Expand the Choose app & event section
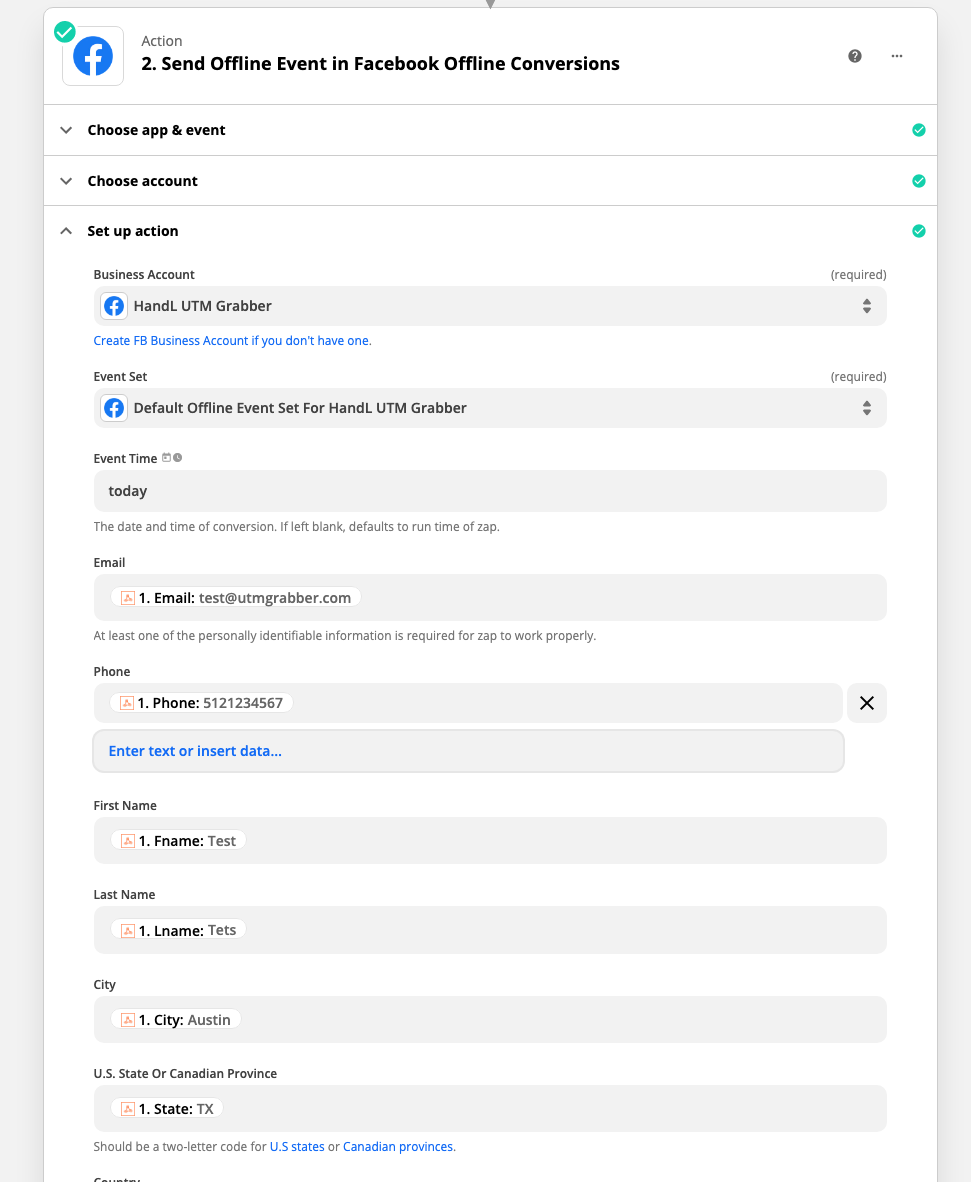This screenshot has width=971, height=1182. pos(156,130)
